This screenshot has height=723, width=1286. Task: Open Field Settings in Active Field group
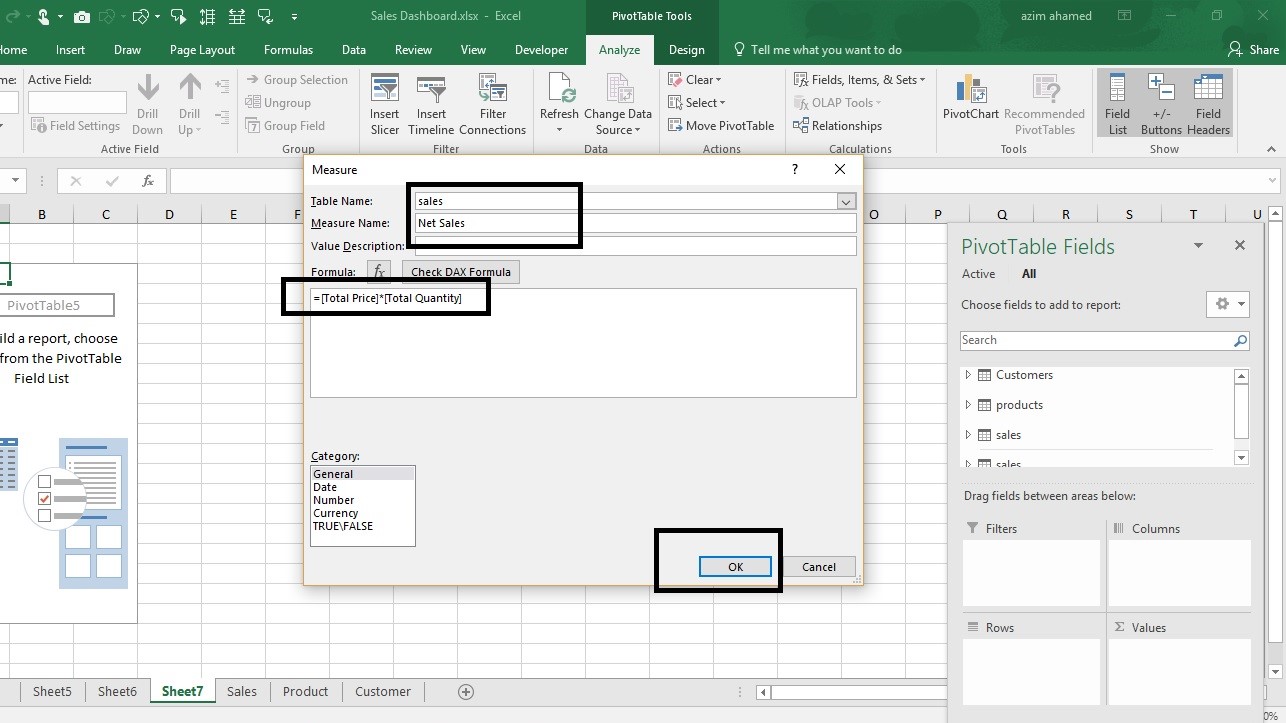(x=76, y=126)
